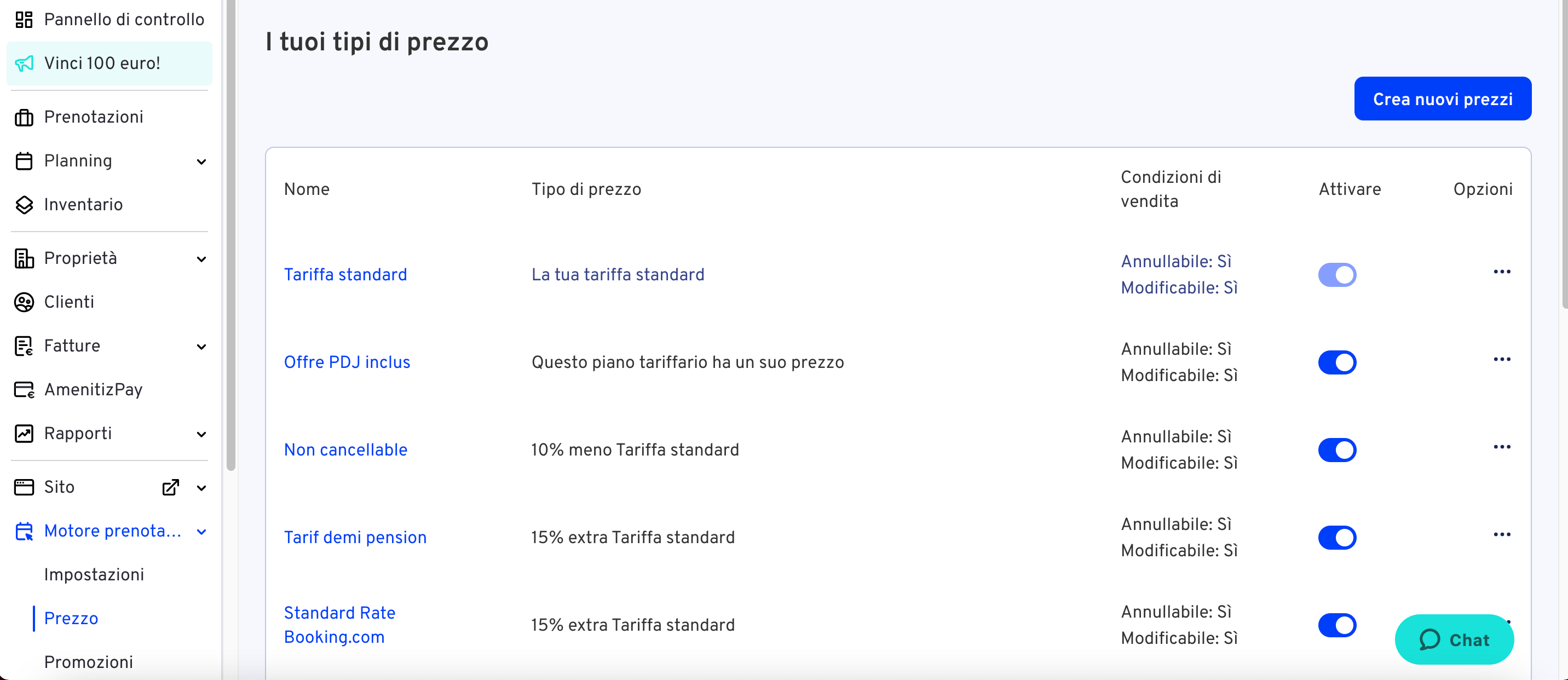Click the Crea nuovi prezzi button

[1442, 99]
